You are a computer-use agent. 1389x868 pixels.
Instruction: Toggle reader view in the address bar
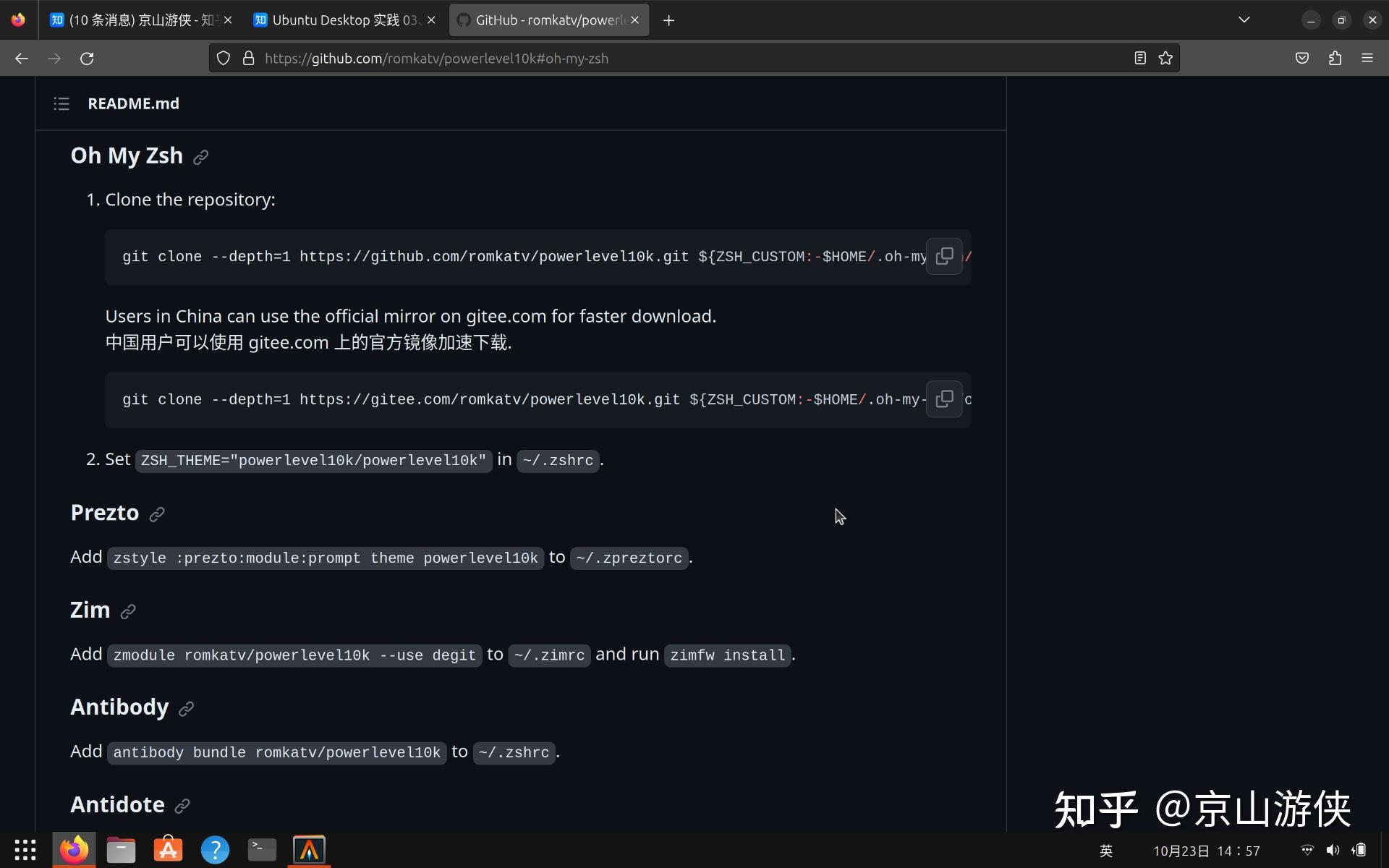pyautogui.click(x=1139, y=58)
